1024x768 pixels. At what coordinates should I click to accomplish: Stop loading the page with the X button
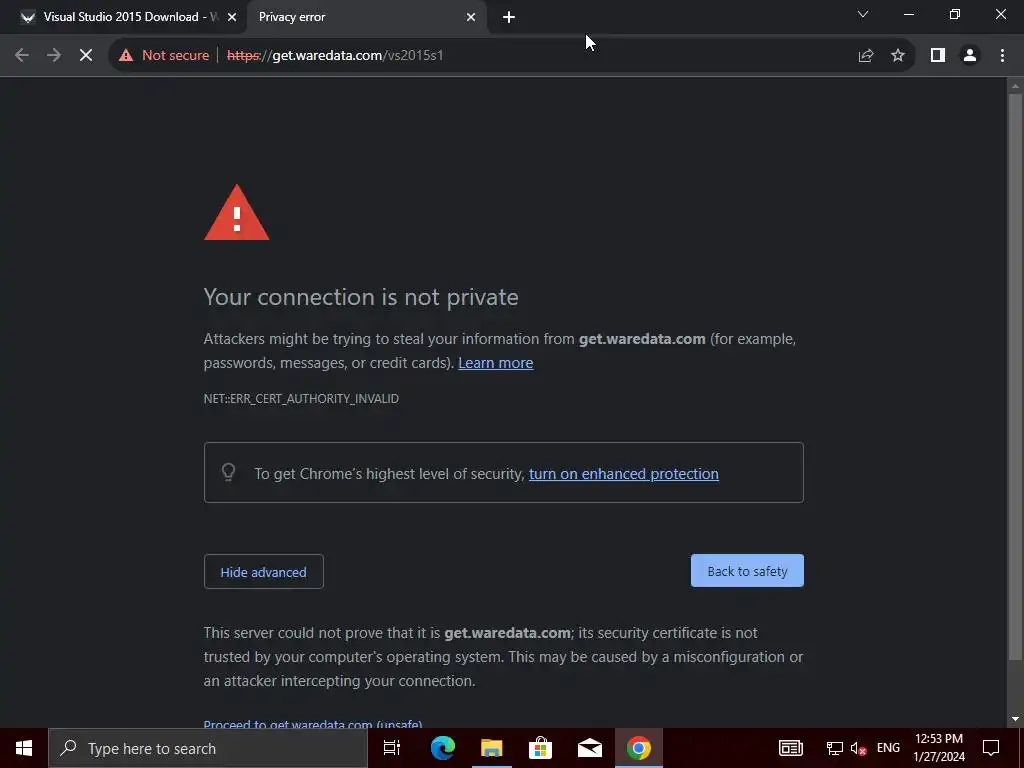86,56
